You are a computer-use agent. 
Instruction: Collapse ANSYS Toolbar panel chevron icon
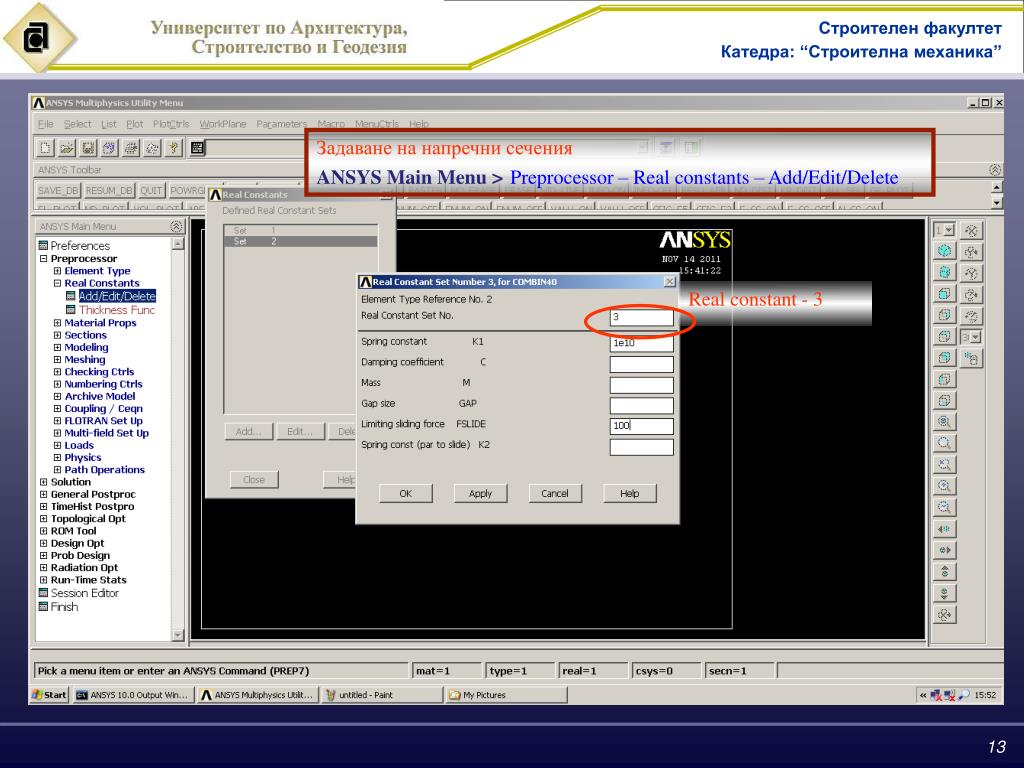point(995,170)
